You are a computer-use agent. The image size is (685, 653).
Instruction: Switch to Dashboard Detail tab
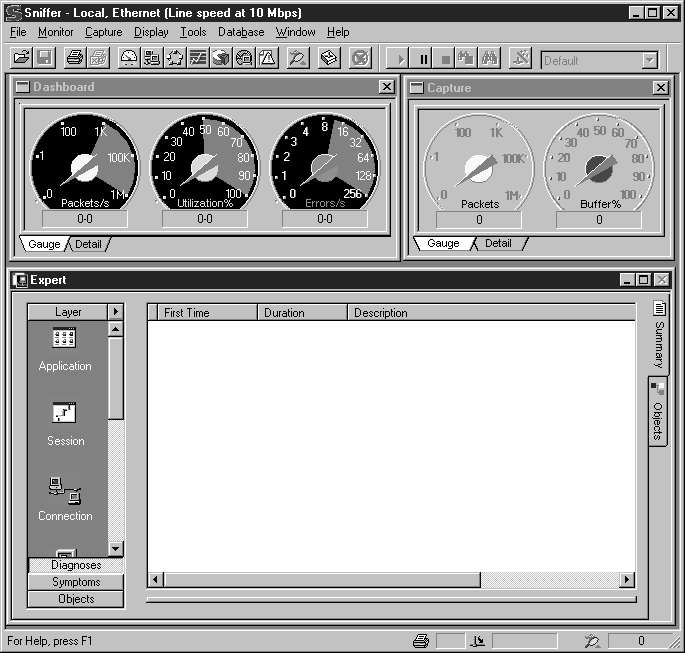click(89, 244)
